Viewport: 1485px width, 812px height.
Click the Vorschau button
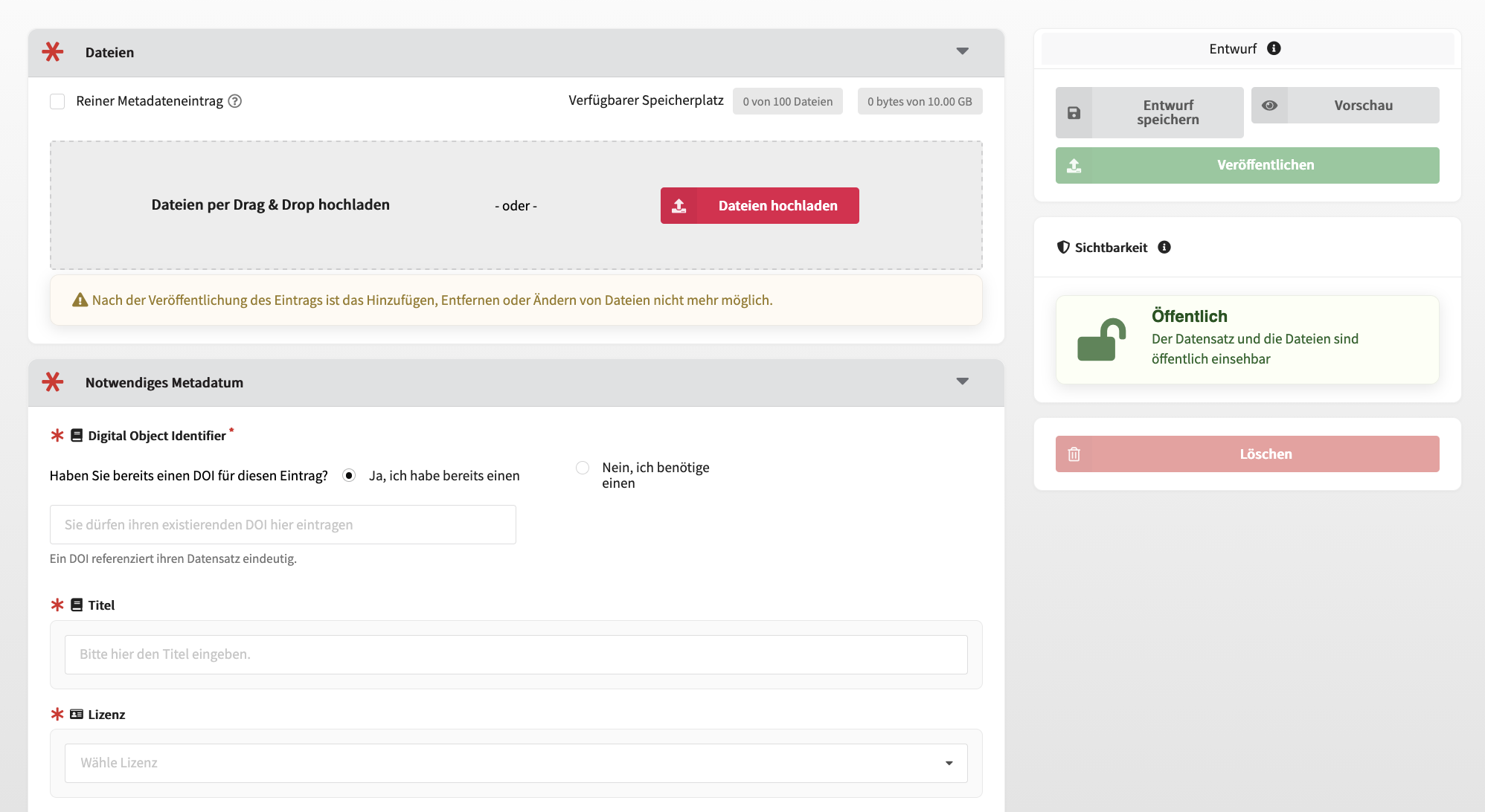pos(1345,106)
